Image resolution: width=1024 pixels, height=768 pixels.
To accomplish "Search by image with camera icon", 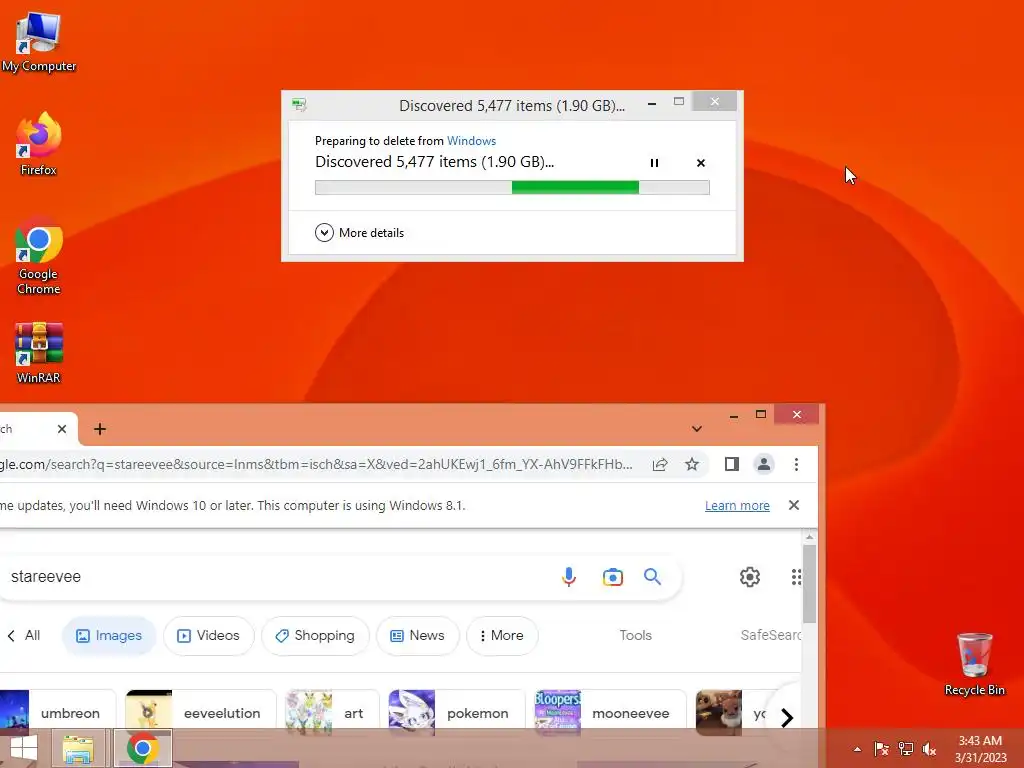I will [613, 577].
